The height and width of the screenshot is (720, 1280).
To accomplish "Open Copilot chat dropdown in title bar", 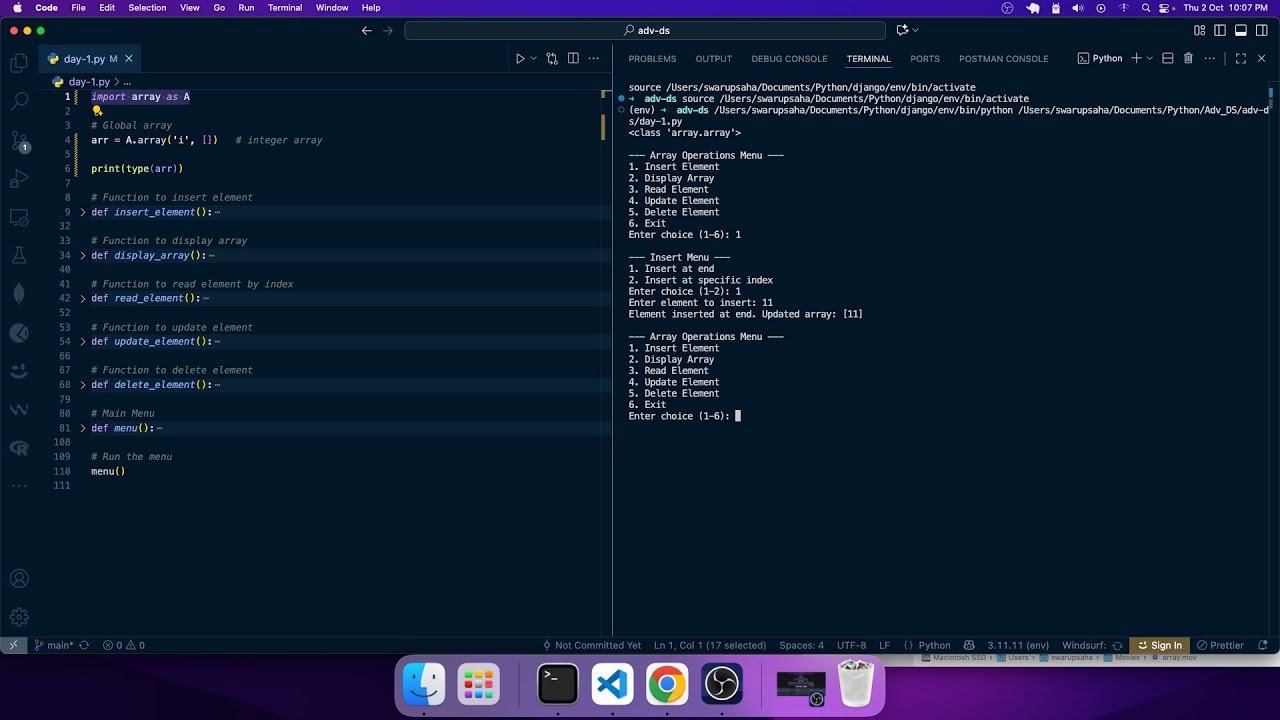I will [915, 31].
